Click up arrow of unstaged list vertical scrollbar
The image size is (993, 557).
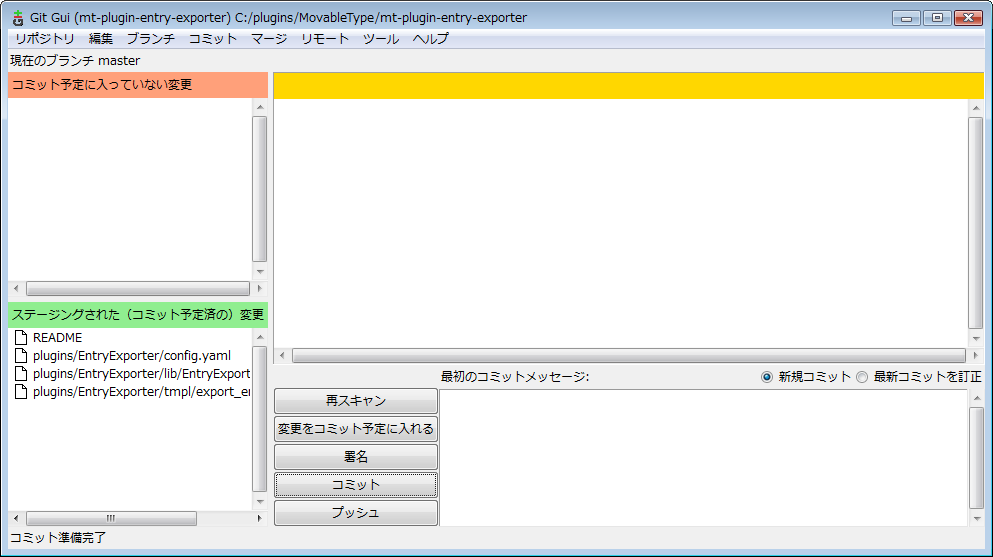(260, 108)
